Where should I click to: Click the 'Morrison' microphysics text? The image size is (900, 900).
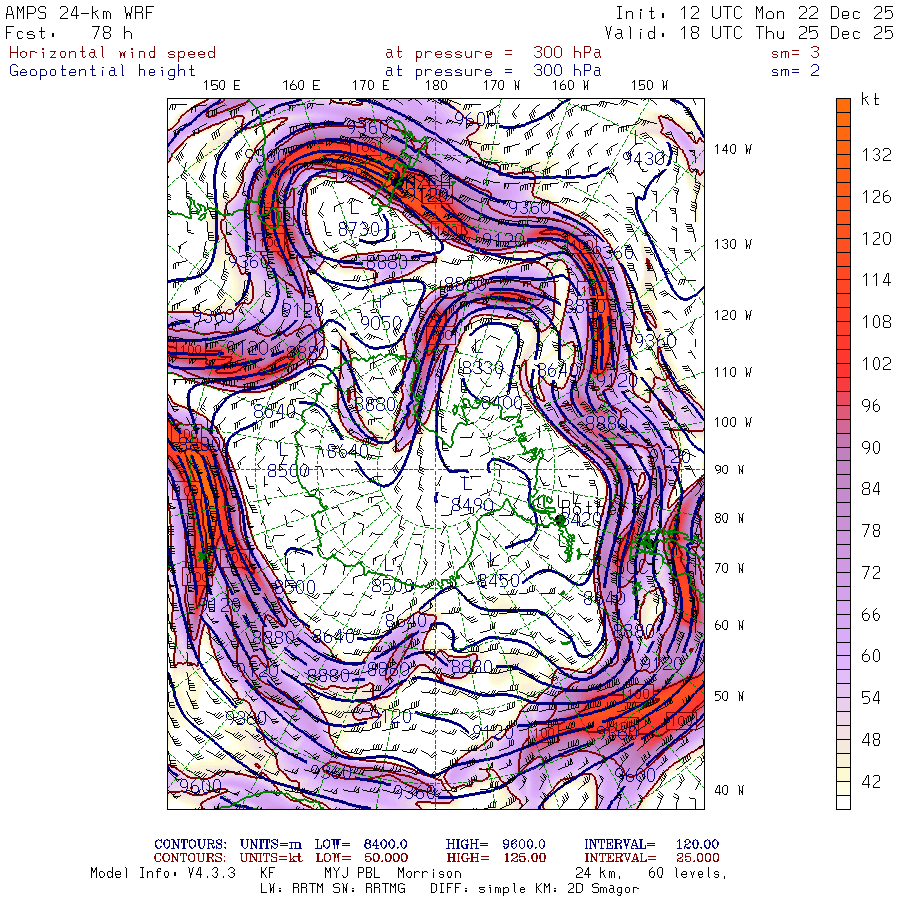click(429, 873)
